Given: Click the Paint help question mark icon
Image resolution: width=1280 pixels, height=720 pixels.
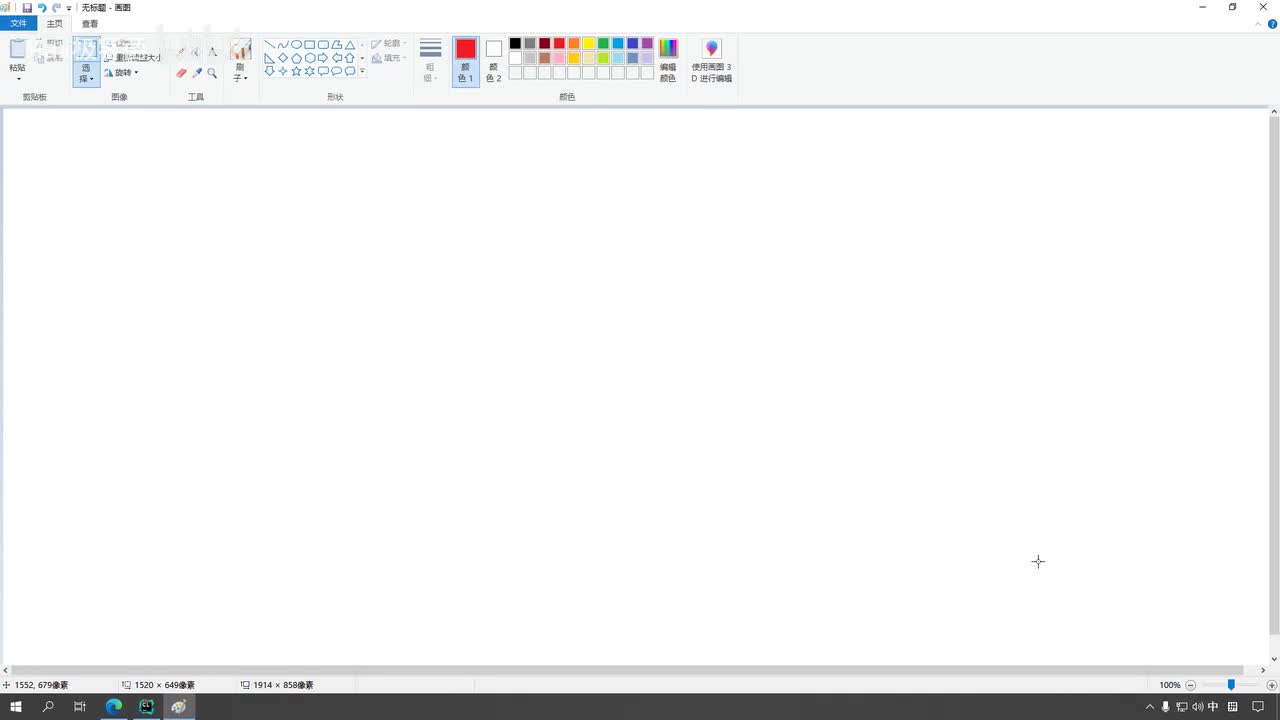Looking at the screenshot, I should [x=1272, y=24].
